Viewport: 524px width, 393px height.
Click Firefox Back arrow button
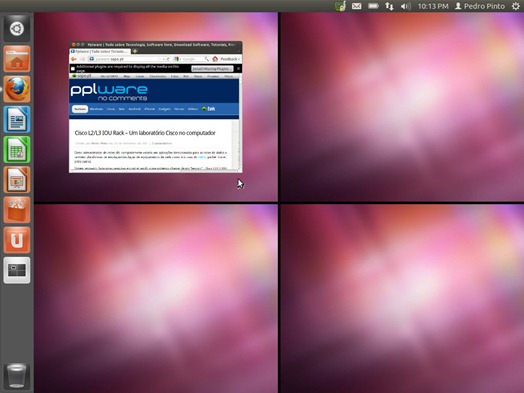point(74,59)
